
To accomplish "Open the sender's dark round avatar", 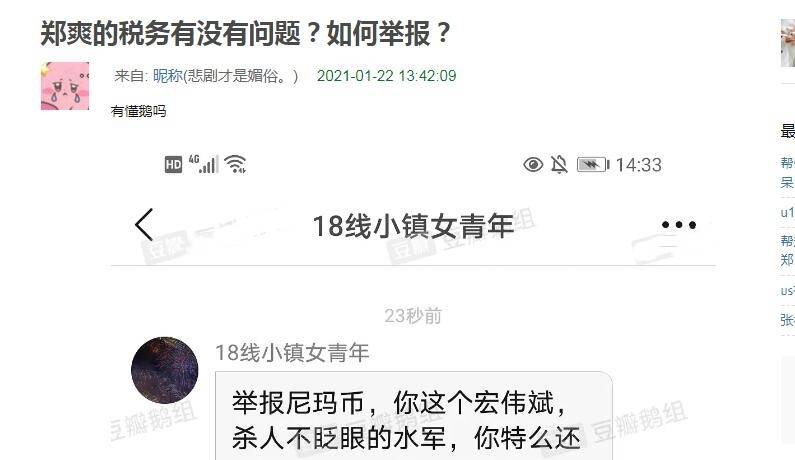I will (x=165, y=370).
